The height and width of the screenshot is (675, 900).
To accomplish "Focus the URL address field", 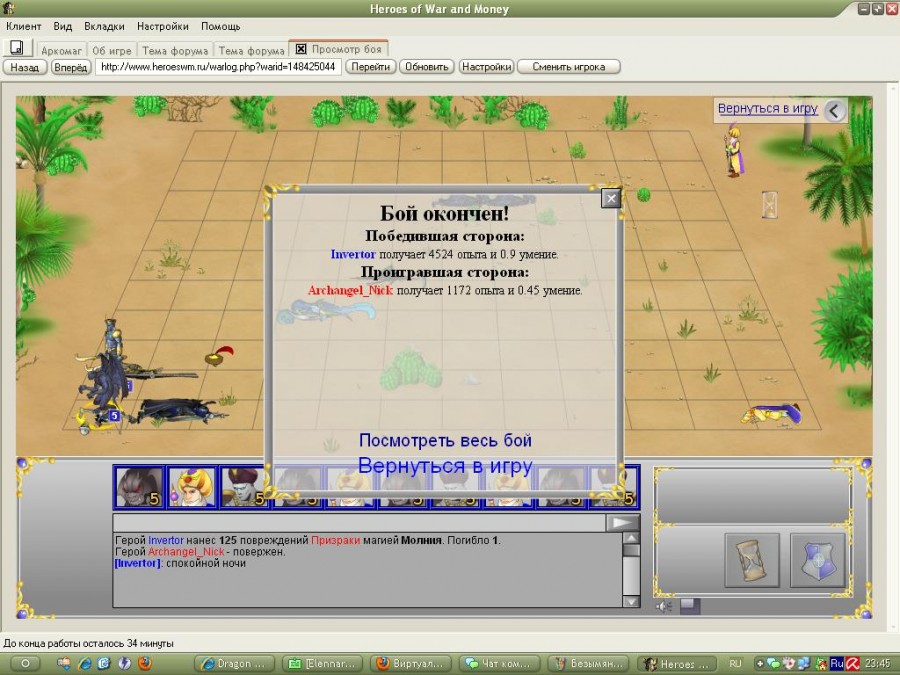I will coord(218,67).
